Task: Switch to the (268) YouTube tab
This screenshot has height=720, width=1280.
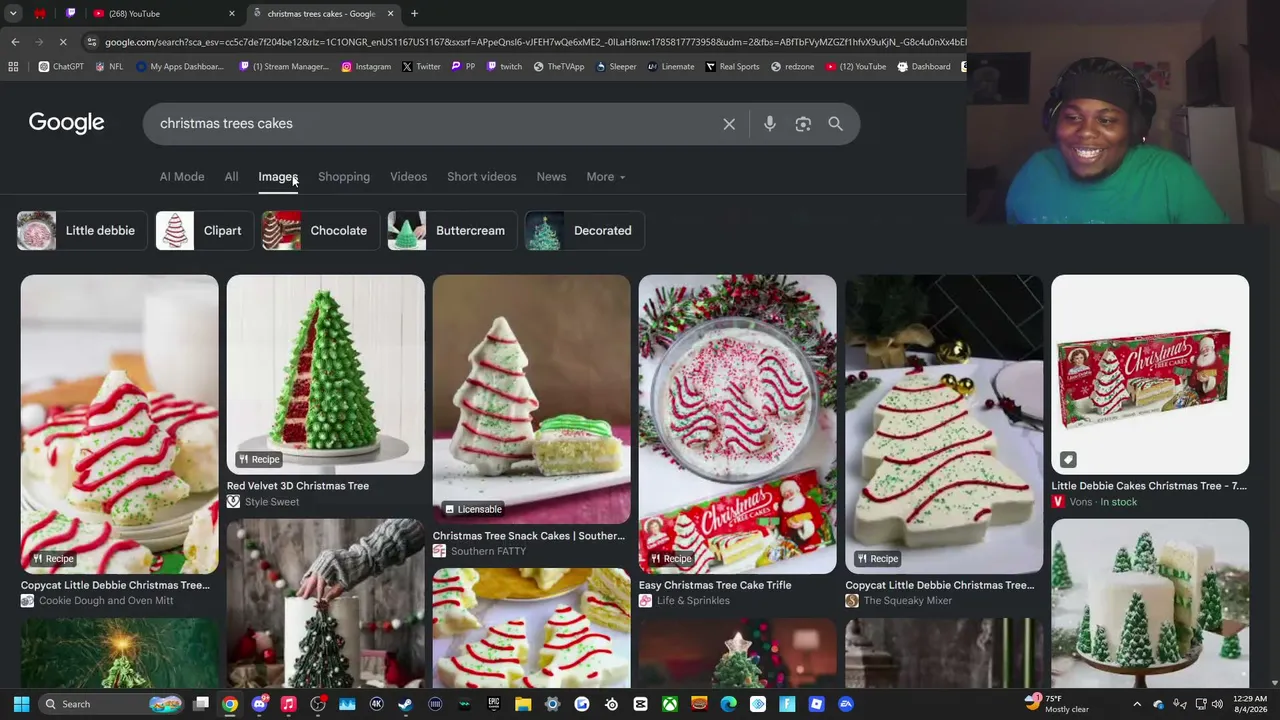Action: (x=163, y=14)
